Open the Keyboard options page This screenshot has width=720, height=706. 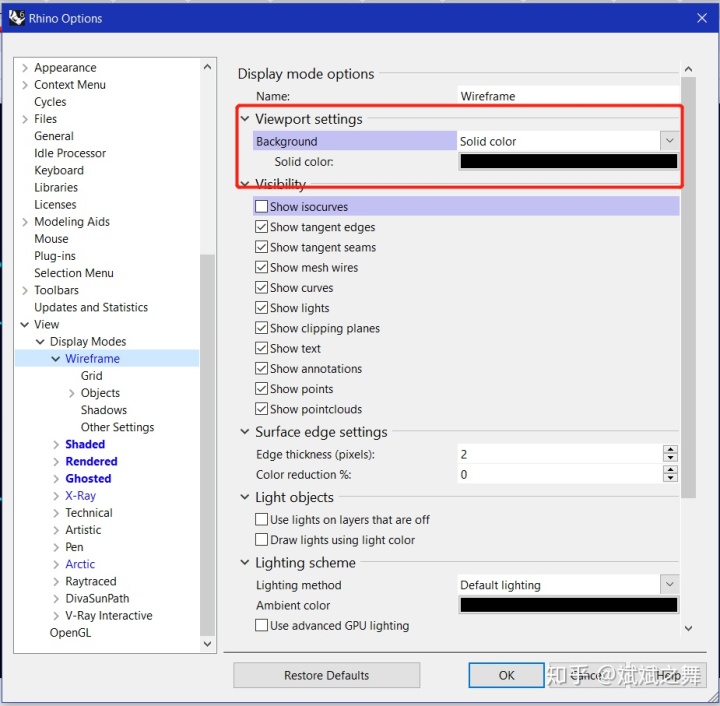pos(59,170)
